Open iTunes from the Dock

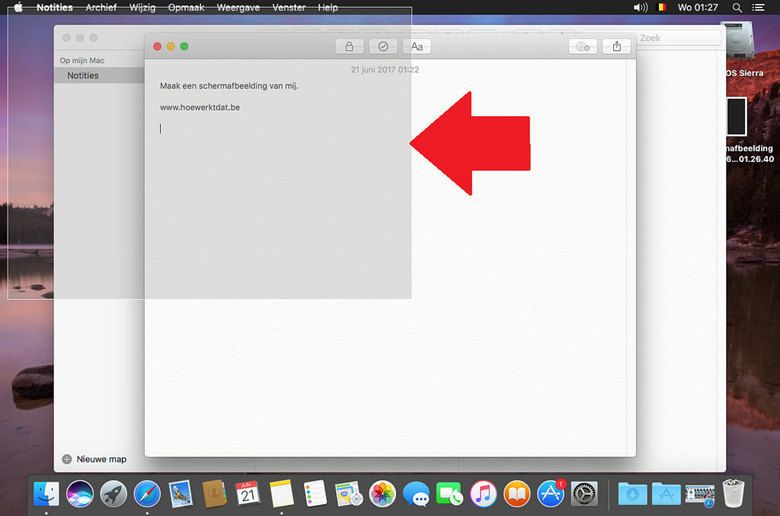point(483,494)
